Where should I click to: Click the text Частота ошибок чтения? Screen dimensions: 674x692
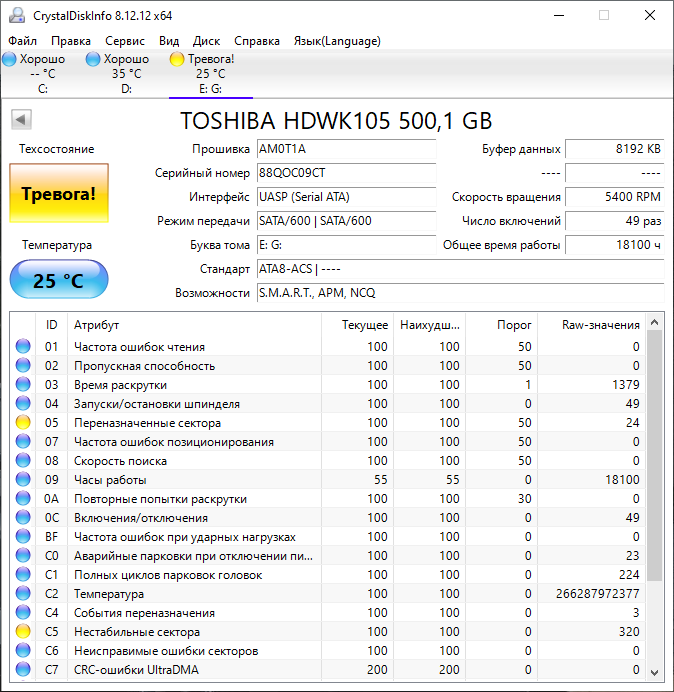(139, 347)
